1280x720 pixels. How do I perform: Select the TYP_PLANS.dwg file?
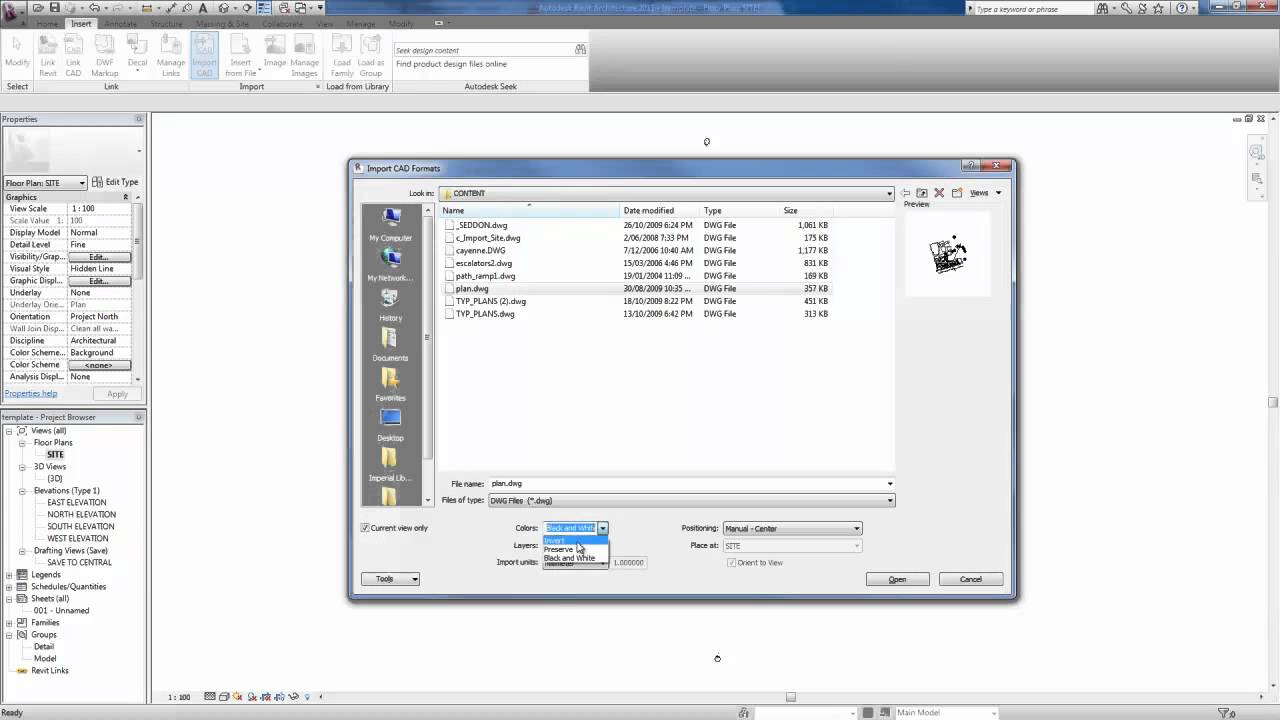485,314
